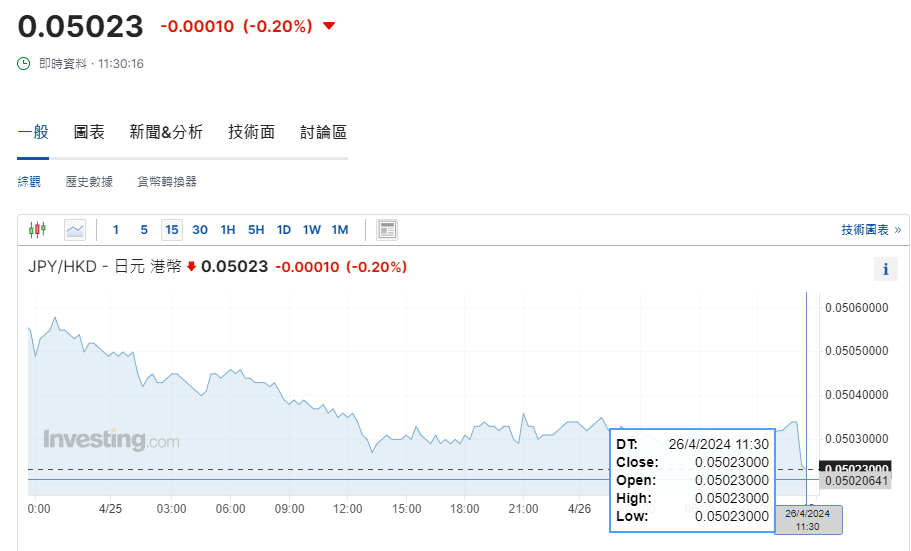The height and width of the screenshot is (551, 911).
Task: Open the 技術圖表 » link
Action: [870, 230]
